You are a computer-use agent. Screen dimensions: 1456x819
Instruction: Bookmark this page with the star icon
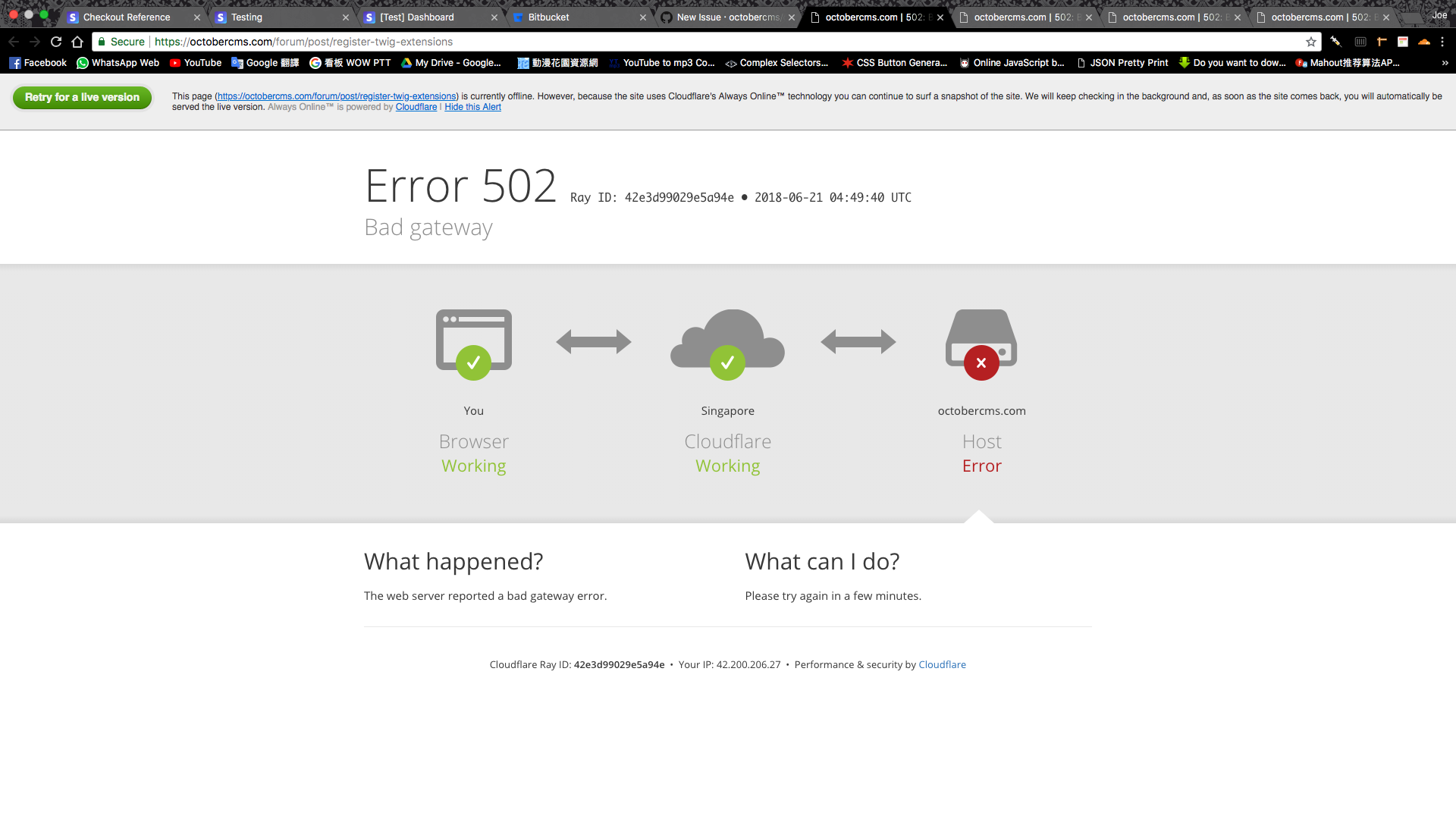click(x=1311, y=42)
